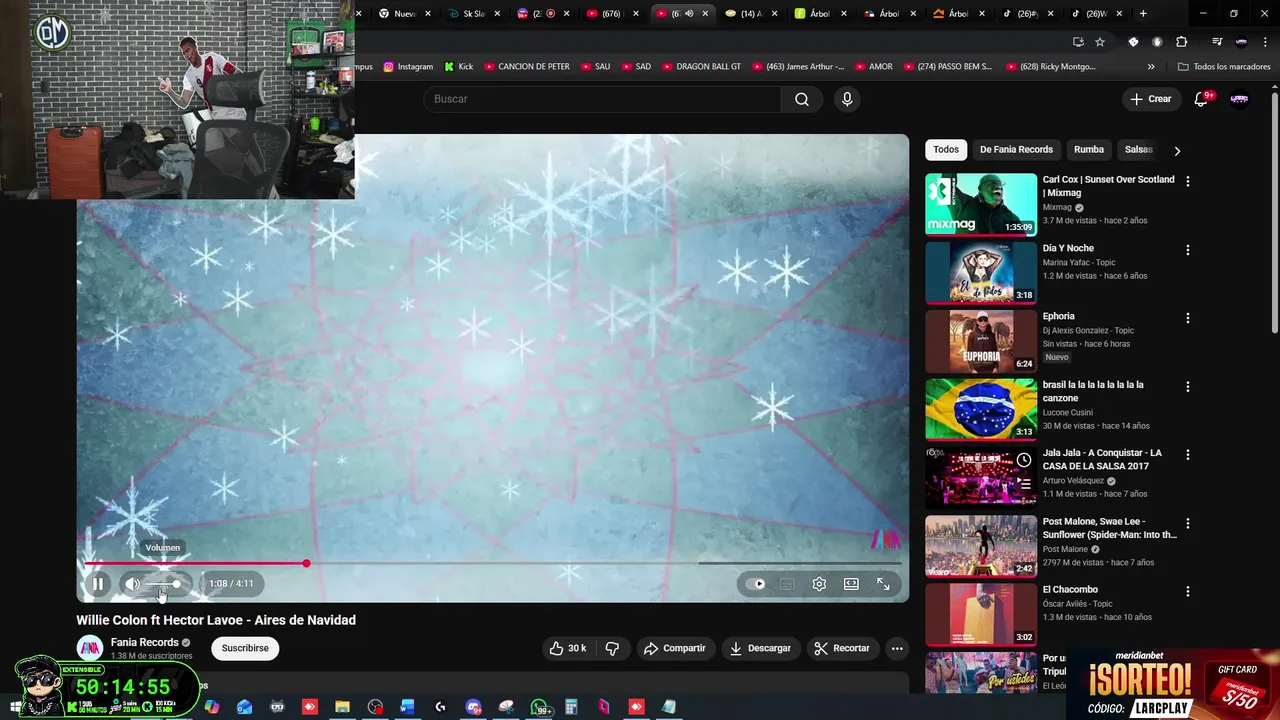
Task: Open options for brasil la la la video
Action: tap(1188, 386)
